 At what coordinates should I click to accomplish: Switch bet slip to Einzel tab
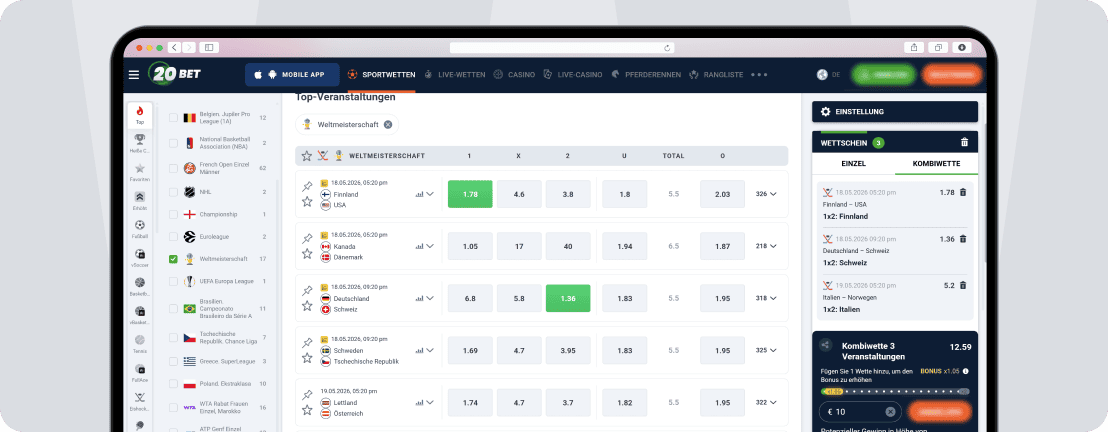853,163
